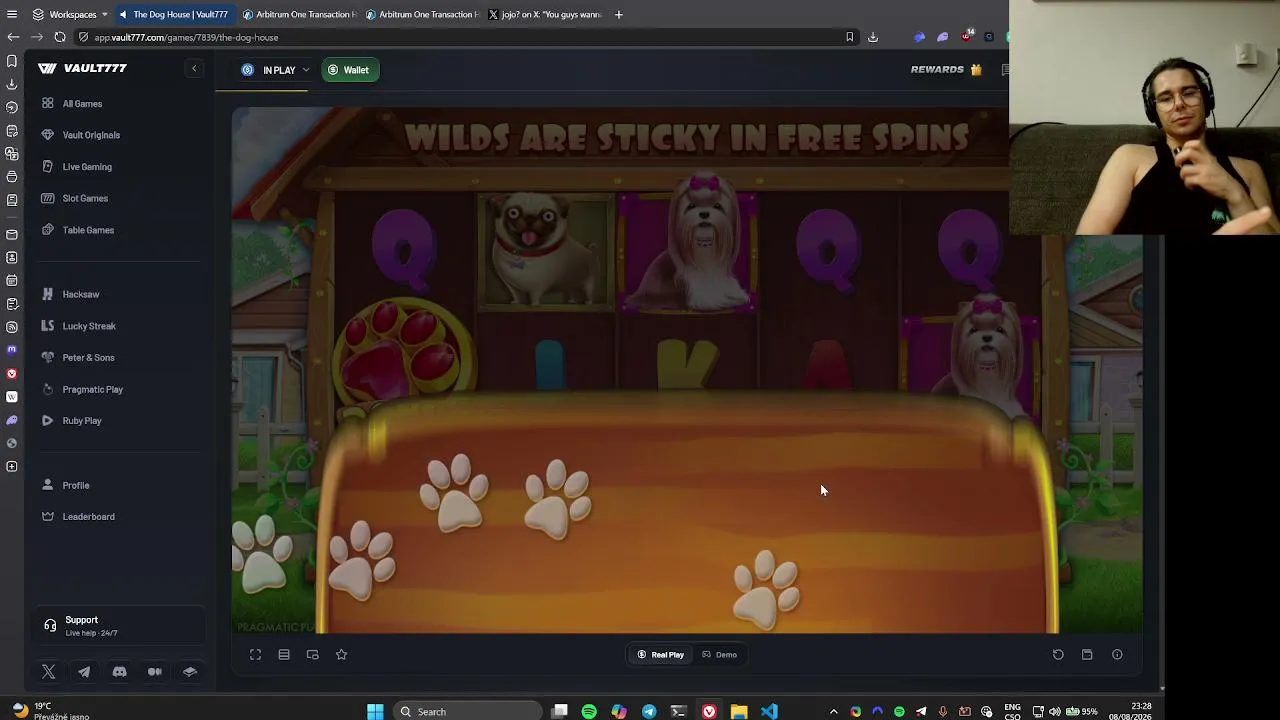Reload the game with the refresh icon

tap(1058, 655)
